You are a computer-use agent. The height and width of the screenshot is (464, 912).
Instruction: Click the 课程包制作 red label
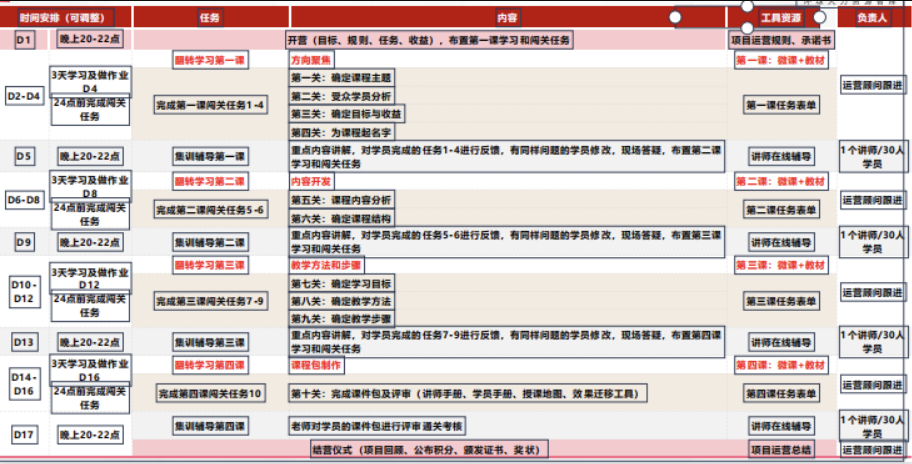316,366
